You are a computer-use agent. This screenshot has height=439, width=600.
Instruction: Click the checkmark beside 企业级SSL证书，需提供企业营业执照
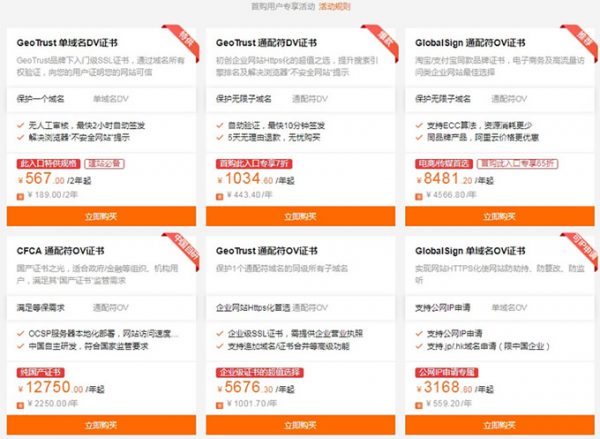pos(220,333)
